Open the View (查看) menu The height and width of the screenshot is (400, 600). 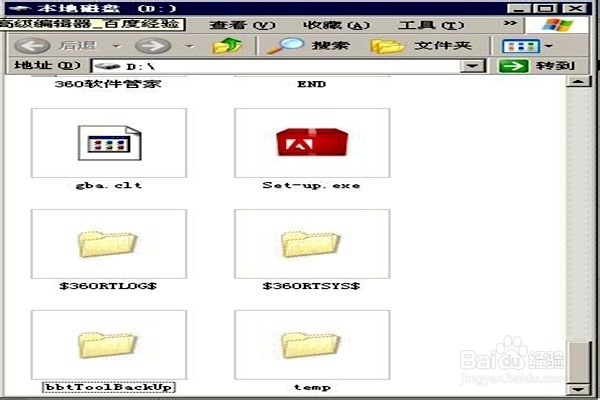[243, 25]
